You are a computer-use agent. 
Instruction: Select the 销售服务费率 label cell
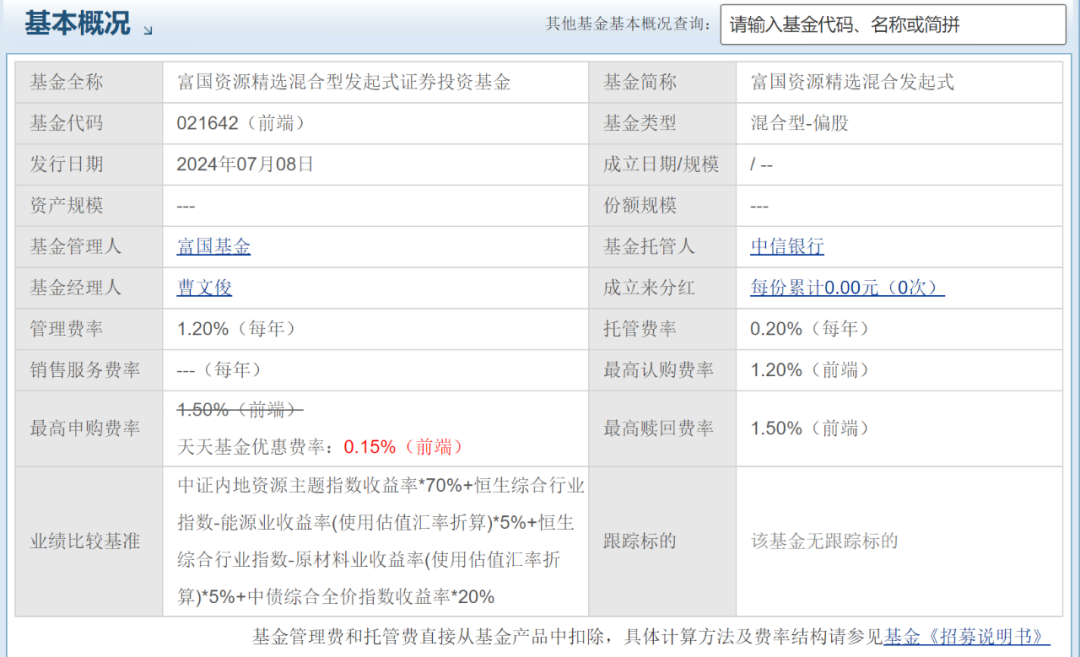pyautogui.click(x=89, y=371)
